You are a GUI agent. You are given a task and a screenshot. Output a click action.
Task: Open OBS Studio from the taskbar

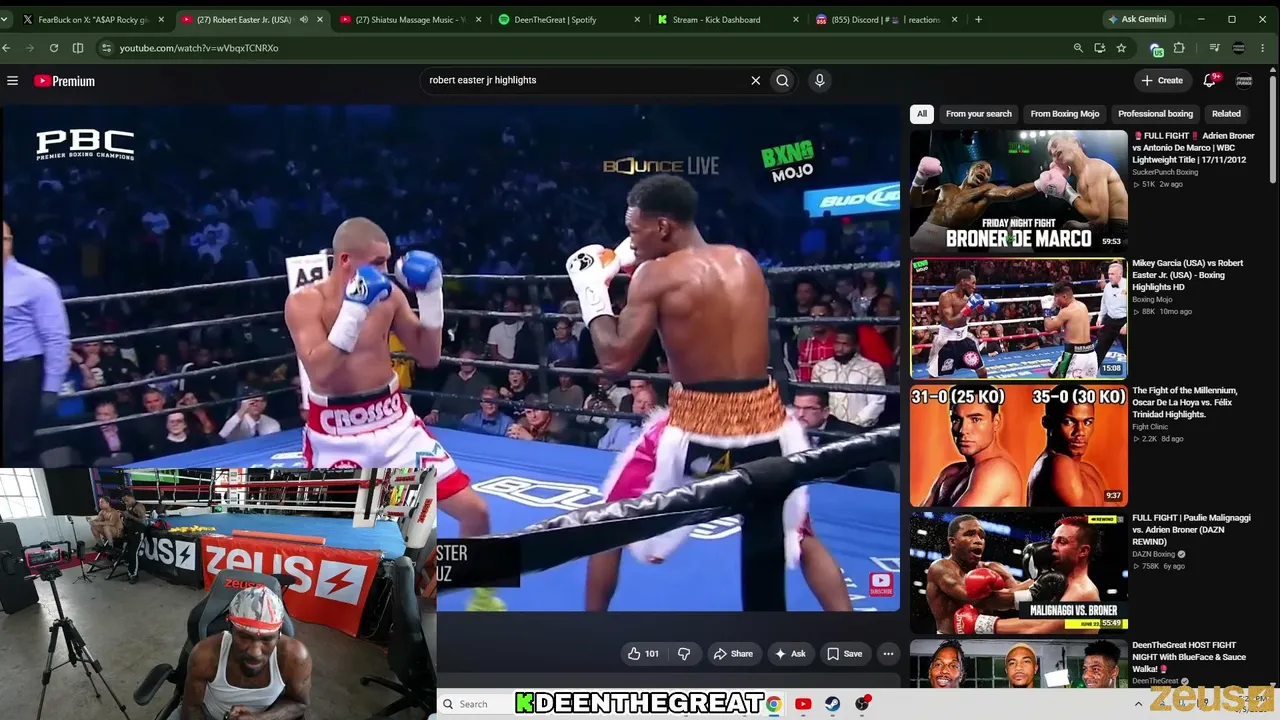coord(862,704)
